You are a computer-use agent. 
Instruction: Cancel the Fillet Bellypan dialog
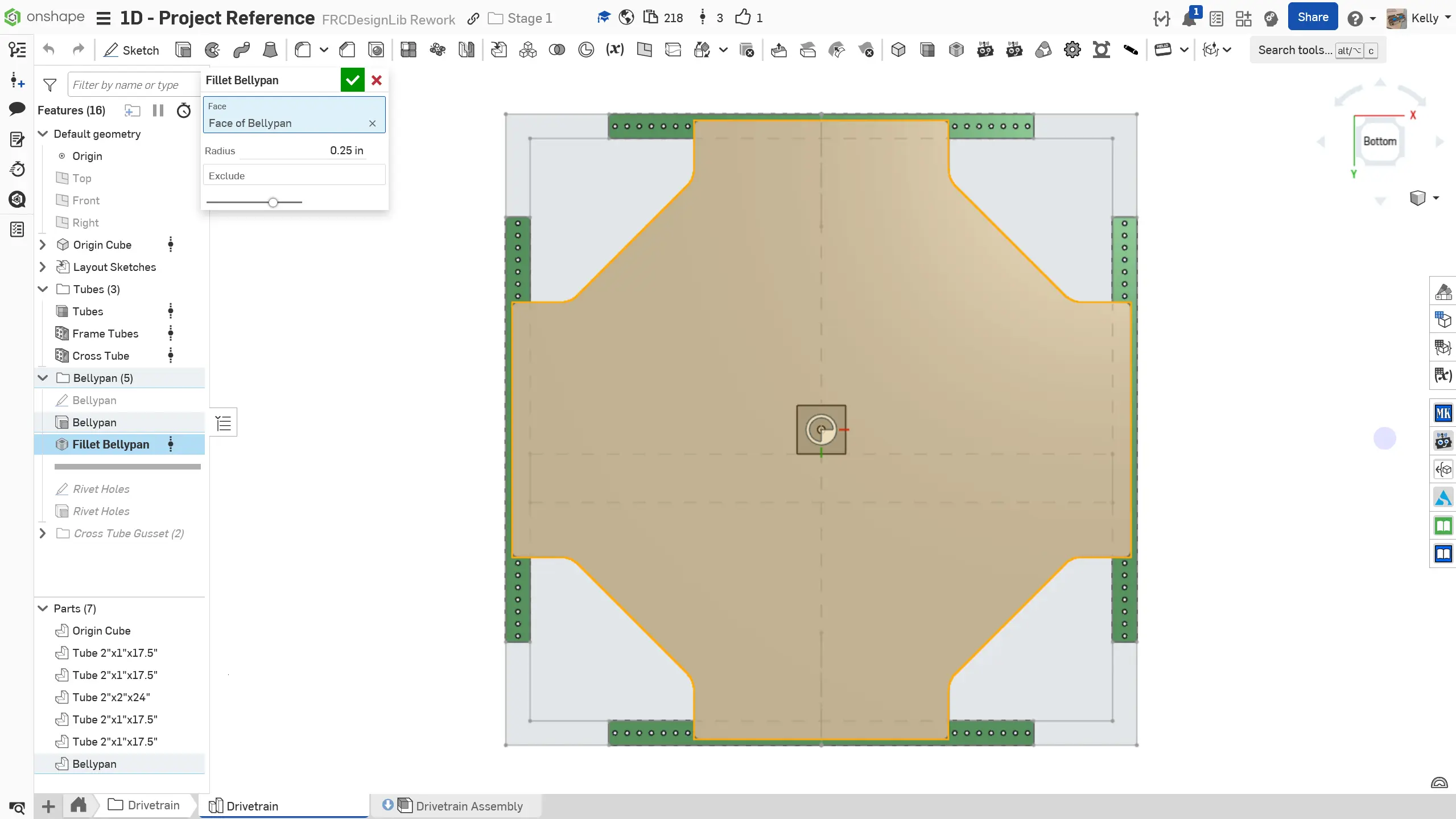[376, 80]
